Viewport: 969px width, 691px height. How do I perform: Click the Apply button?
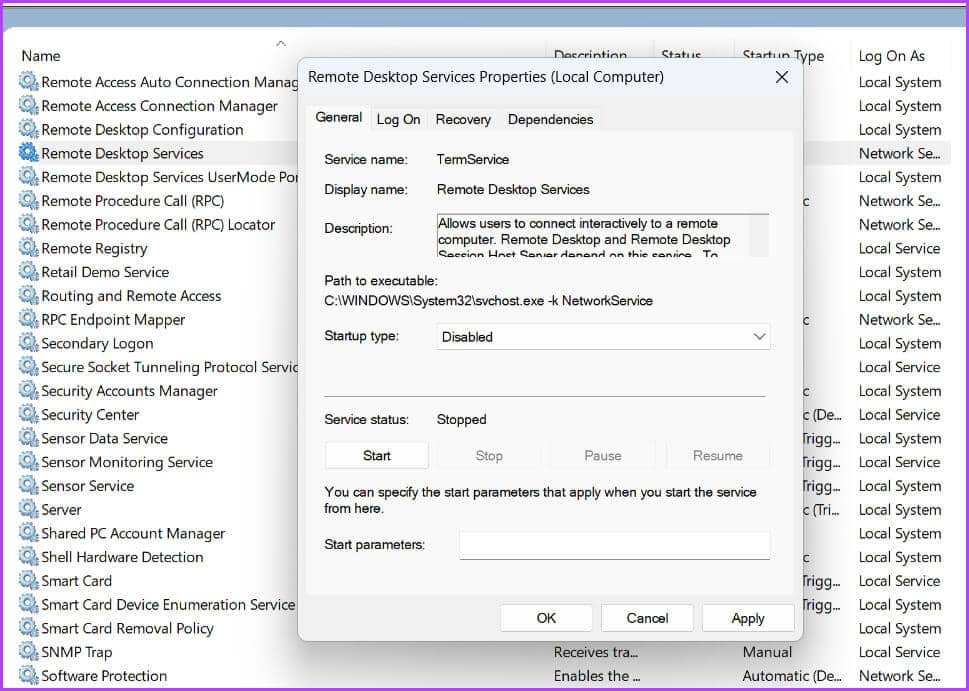coord(748,618)
